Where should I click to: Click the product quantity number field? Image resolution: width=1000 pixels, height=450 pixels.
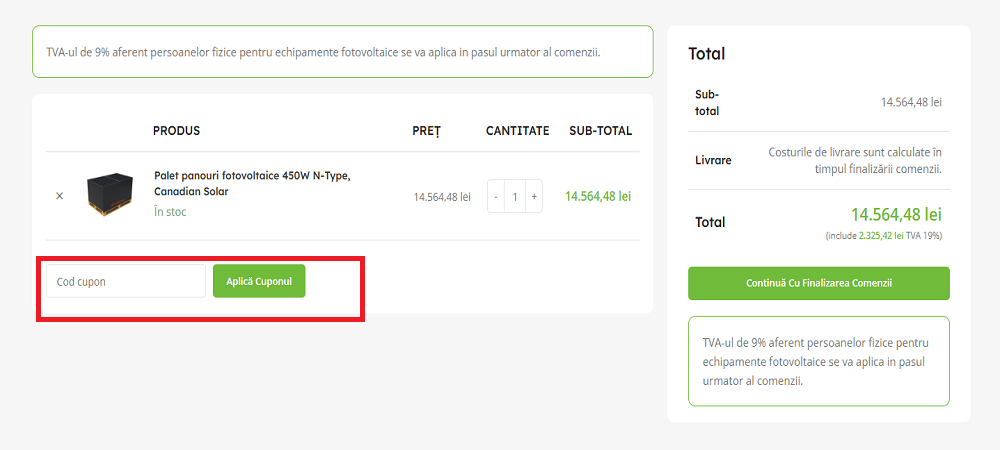[x=515, y=197]
